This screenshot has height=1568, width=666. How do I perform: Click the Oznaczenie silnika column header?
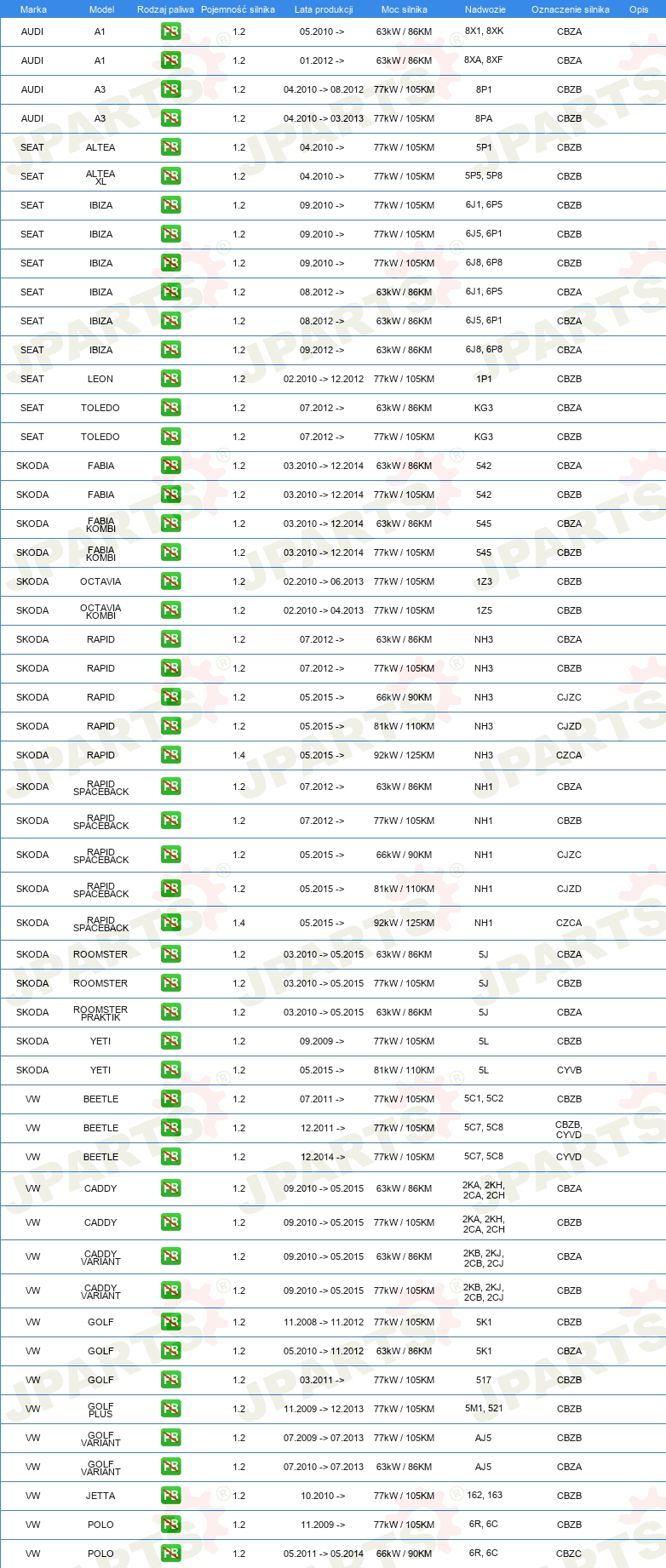(570, 9)
